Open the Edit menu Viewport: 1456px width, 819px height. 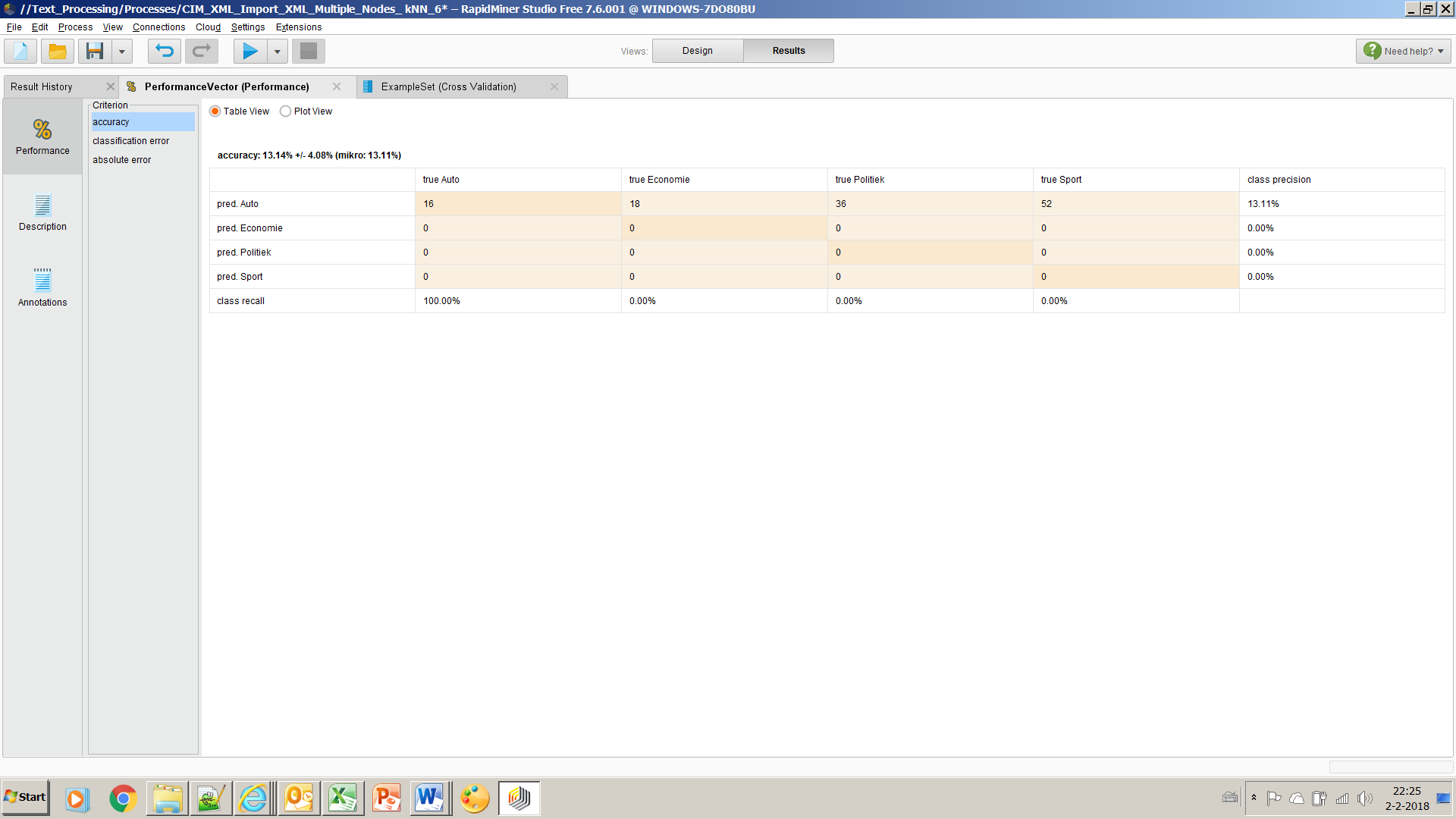pos(39,27)
